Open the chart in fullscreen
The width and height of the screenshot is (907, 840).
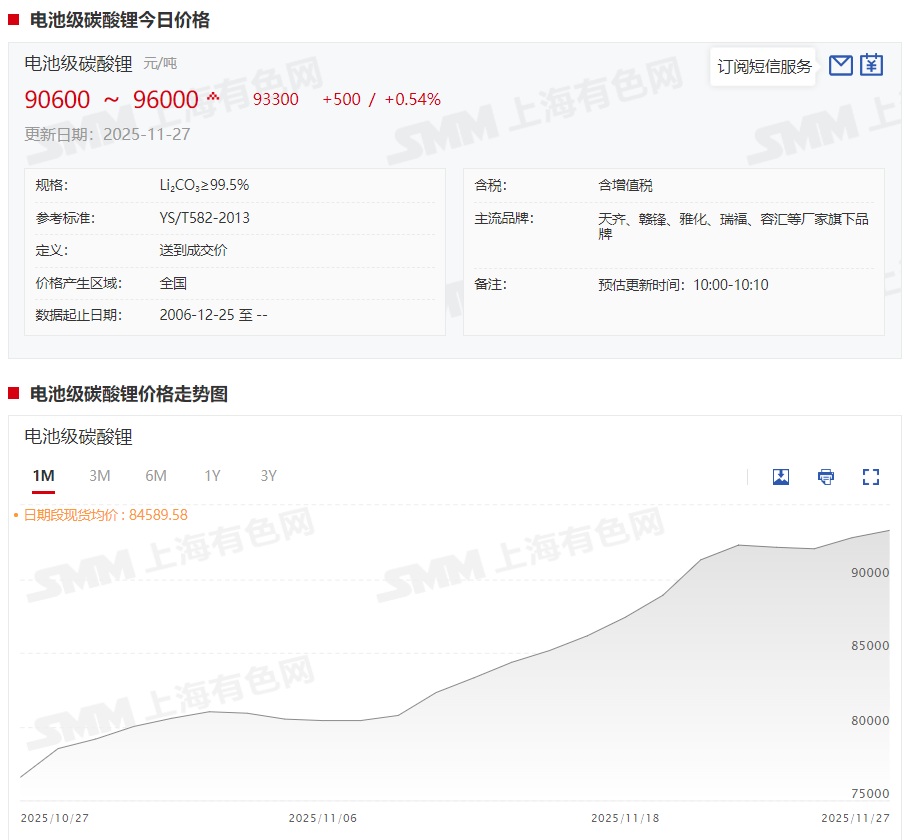871,477
